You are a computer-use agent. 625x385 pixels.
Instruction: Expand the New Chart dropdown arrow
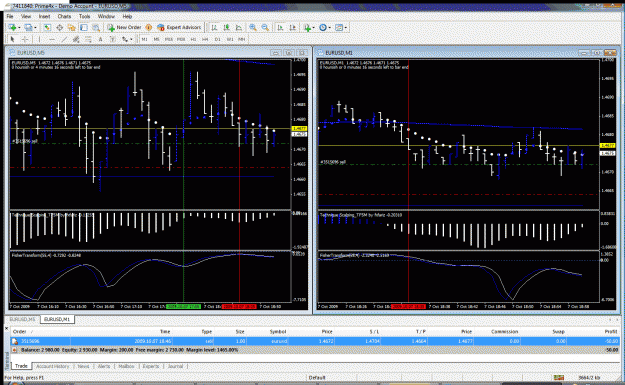pyautogui.click(x=19, y=28)
